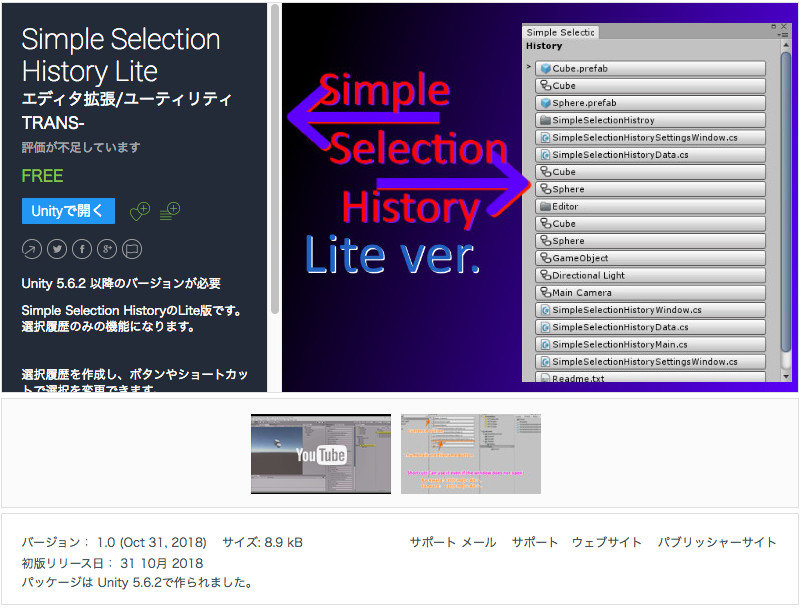Open the パブリッシャーサイト link

(717, 542)
